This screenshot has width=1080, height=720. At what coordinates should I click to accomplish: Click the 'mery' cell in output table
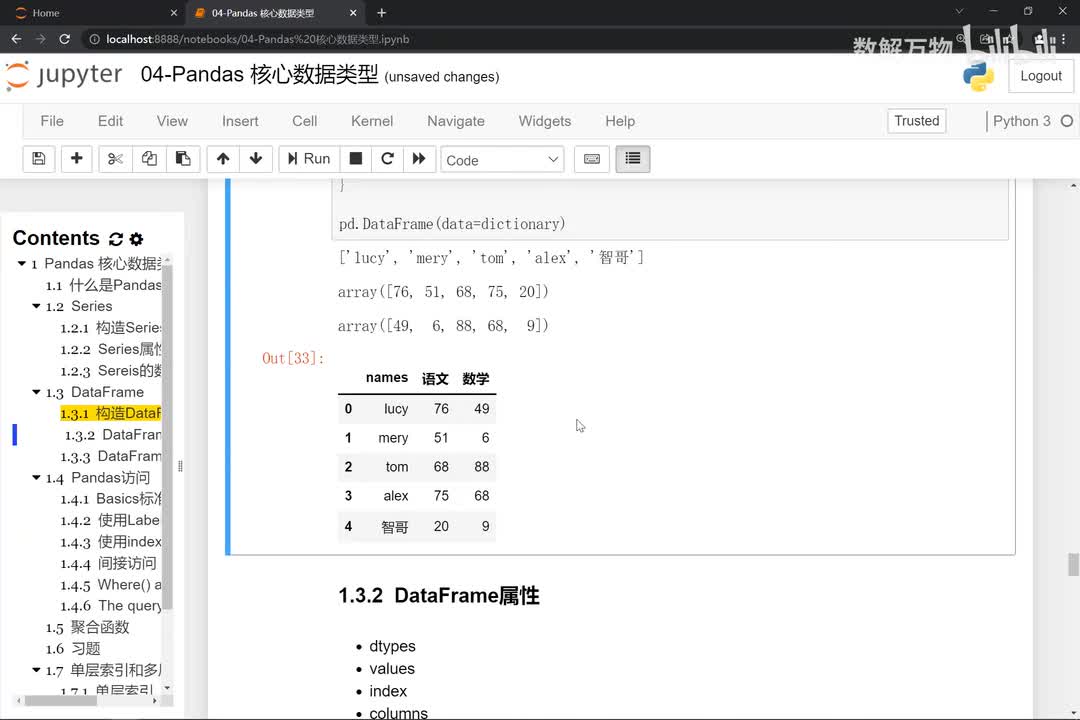[x=393, y=438]
